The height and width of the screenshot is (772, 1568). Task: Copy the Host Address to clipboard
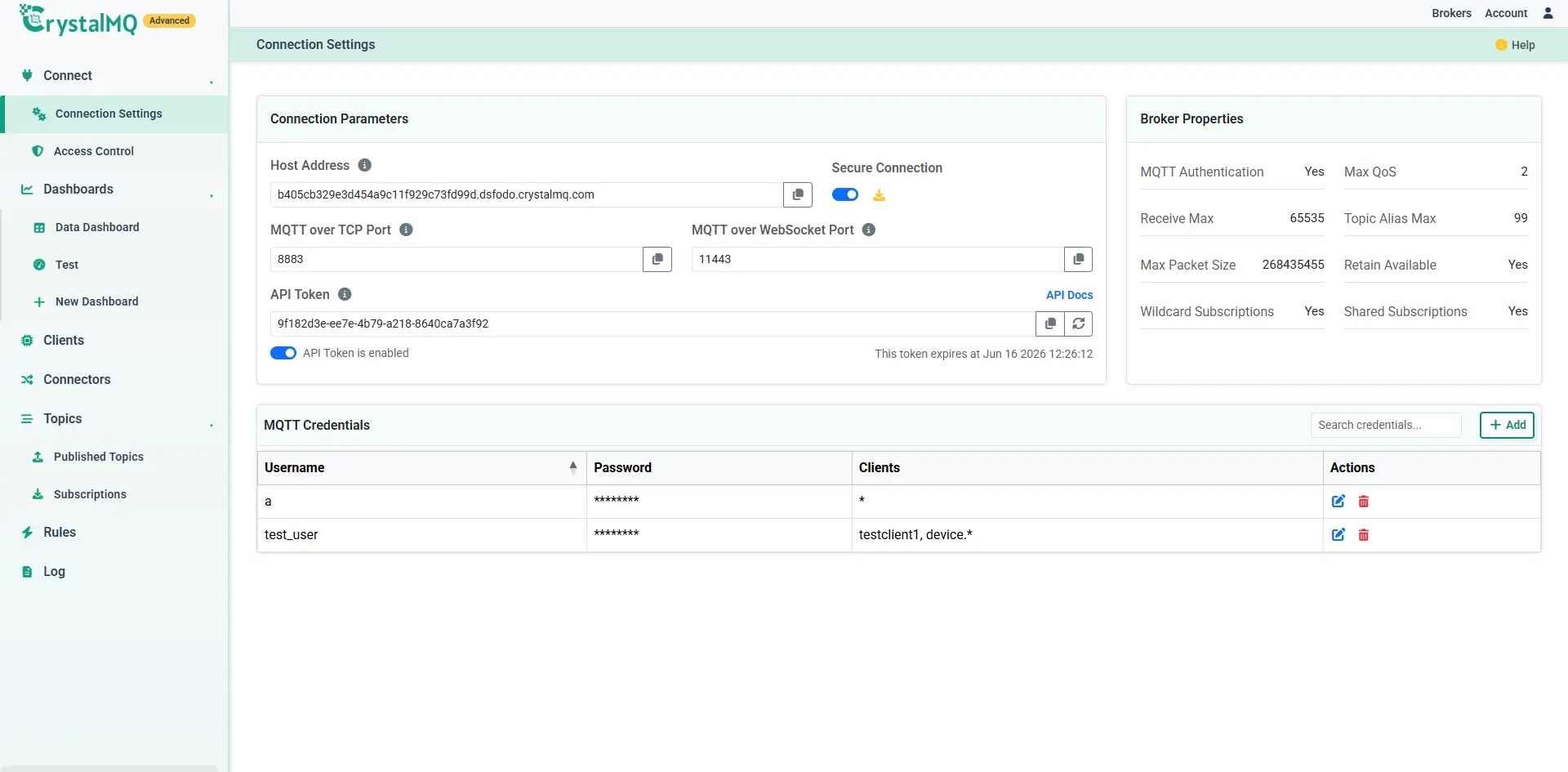(798, 194)
